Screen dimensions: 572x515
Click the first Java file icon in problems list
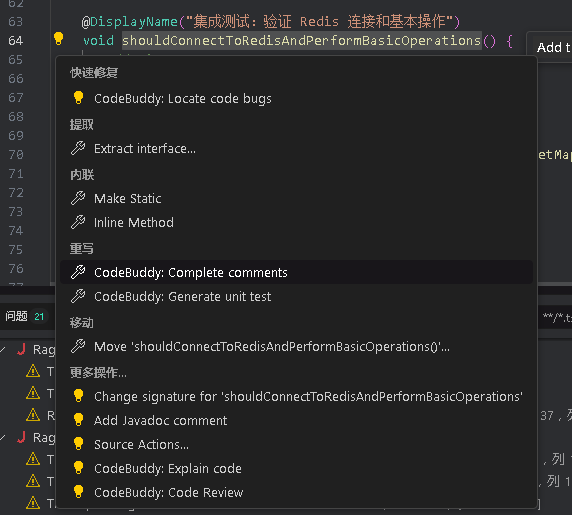click(22, 349)
